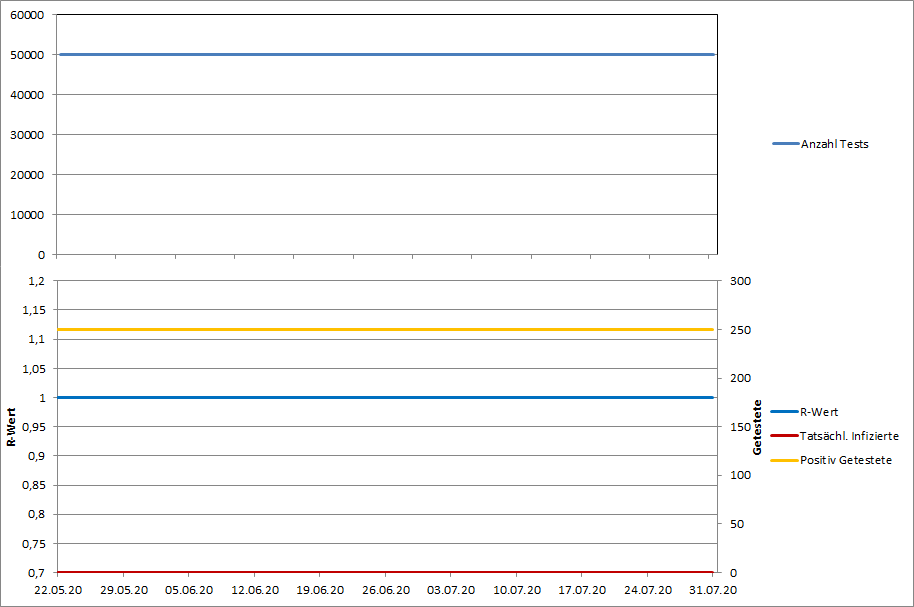Select the Tatsächl. Infizierte legend label
914x607 pixels.
848,436
